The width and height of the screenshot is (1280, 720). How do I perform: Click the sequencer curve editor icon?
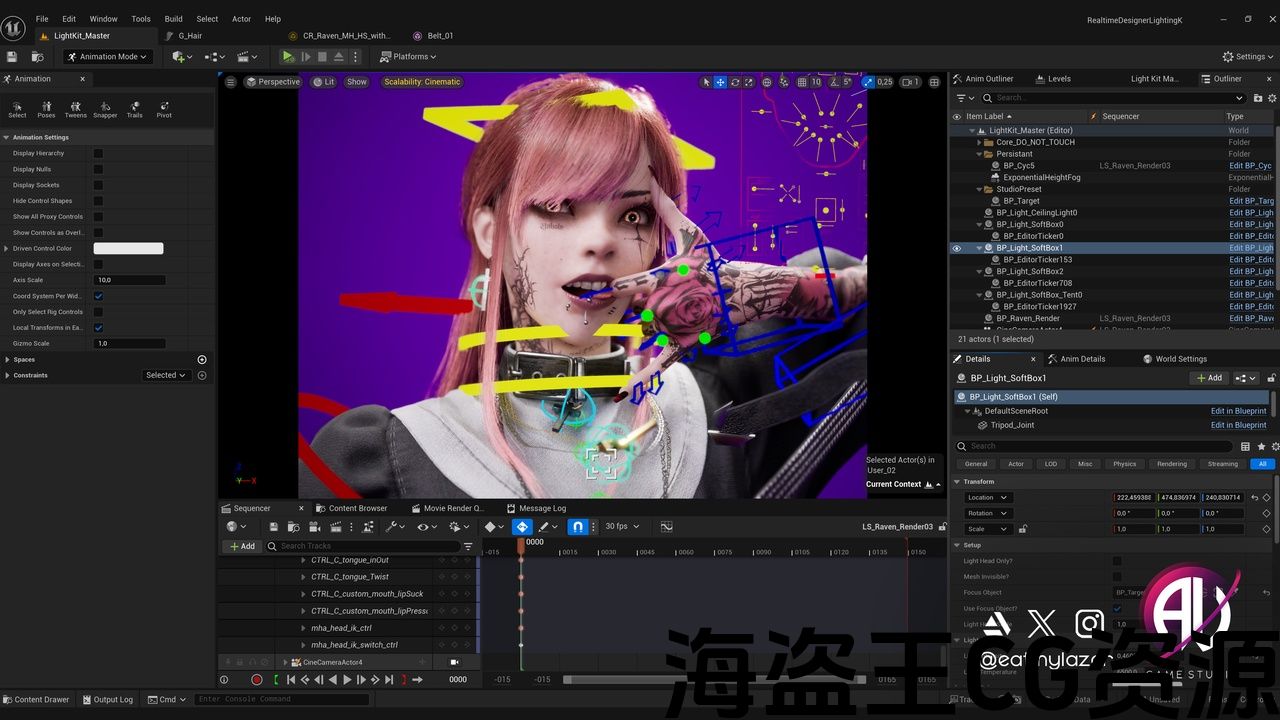click(x=667, y=526)
